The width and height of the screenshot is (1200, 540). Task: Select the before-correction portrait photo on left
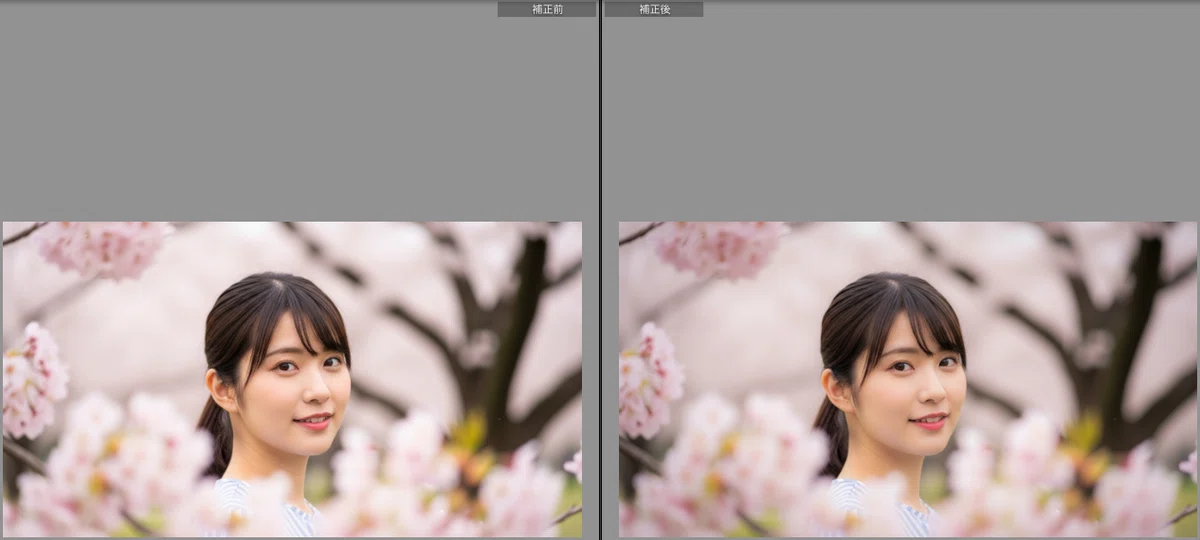pyautogui.click(x=292, y=379)
